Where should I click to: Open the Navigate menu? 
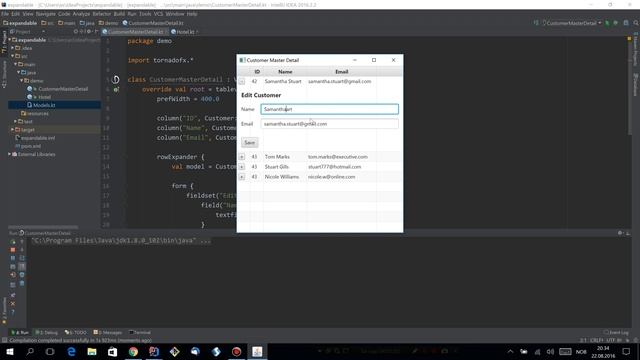coord(45,14)
